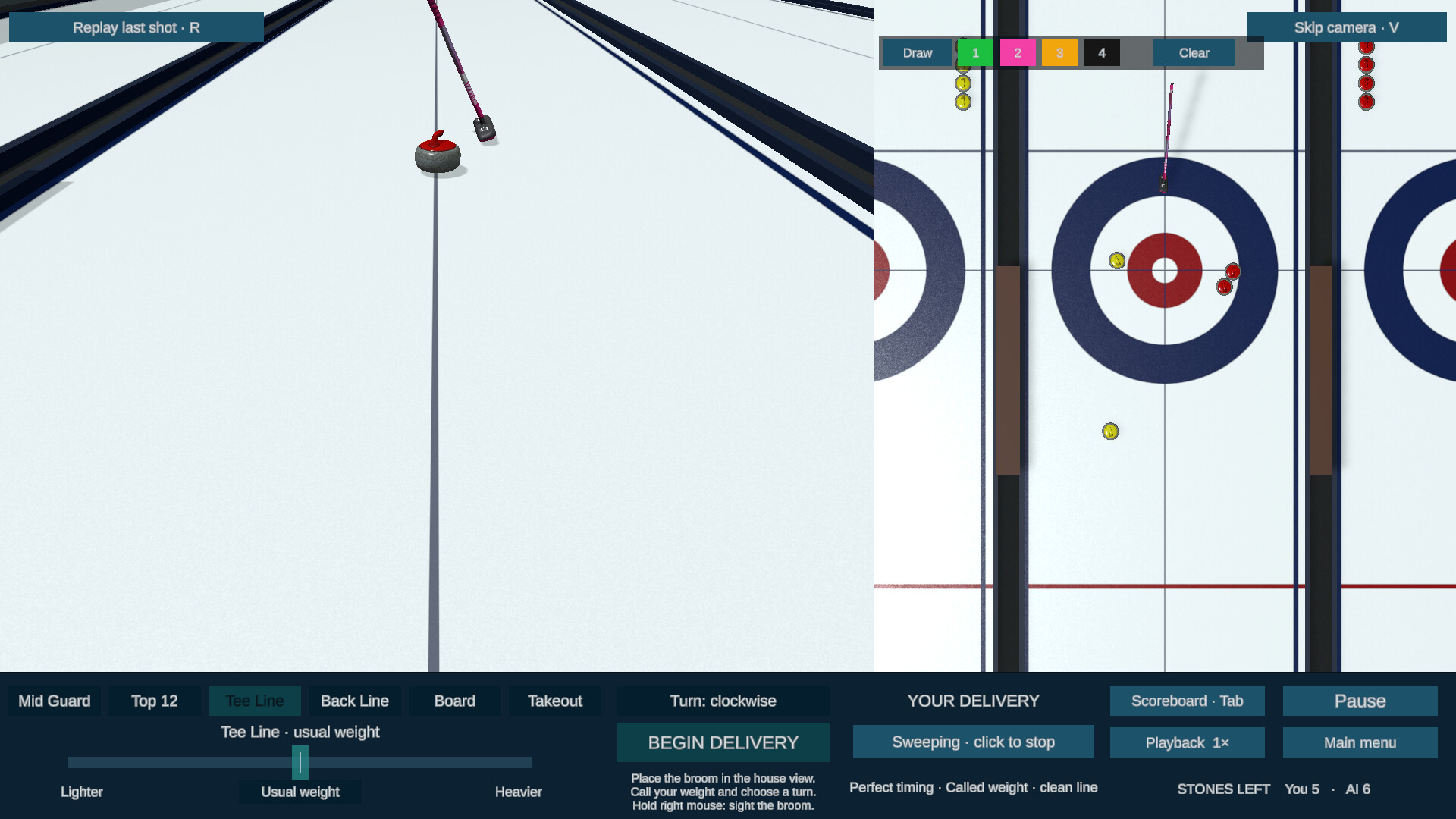Change Playback speed 1×
This screenshot has width=1456, height=819.
[1188, 743]
